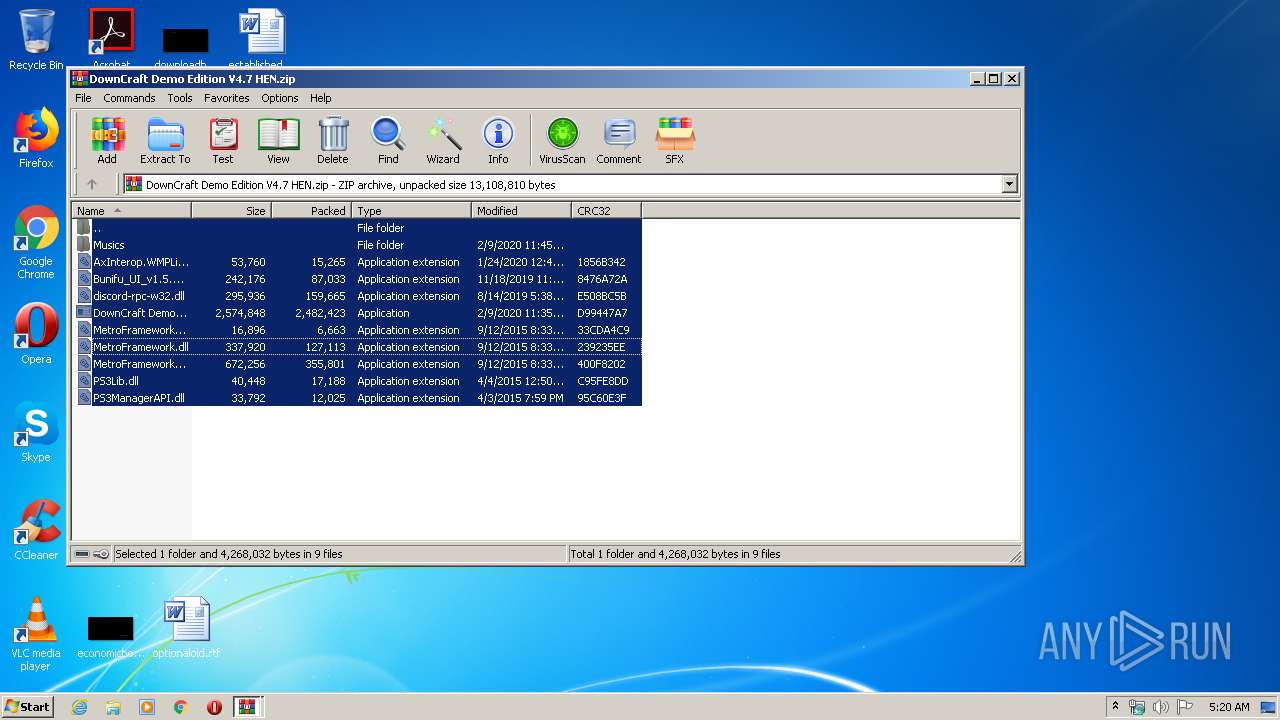Click the Windows Start button
1280x720 pixels.
click(28, 706)
